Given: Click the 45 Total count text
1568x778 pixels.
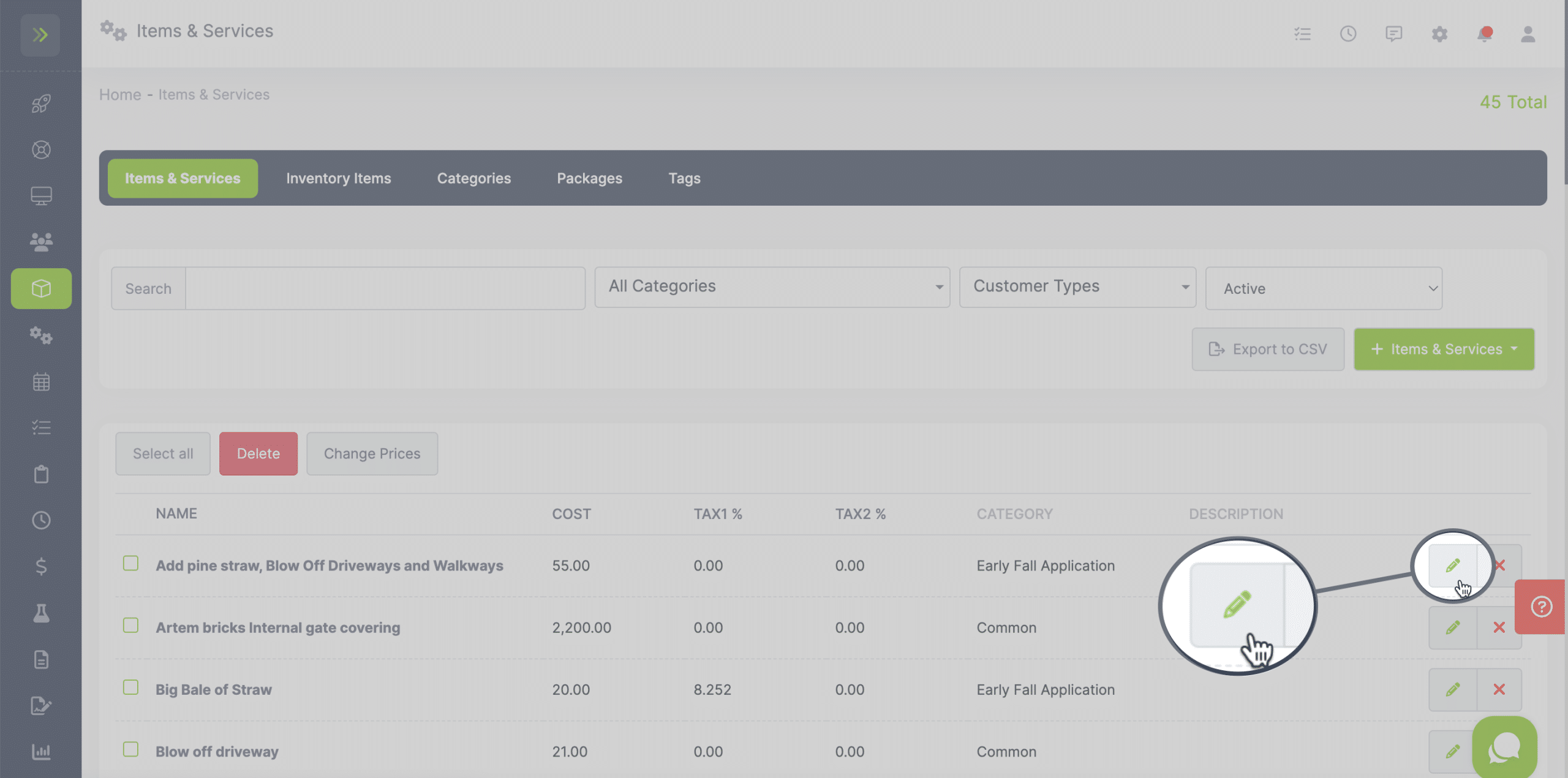Looking at the screenshot, I should coord(1513,102).
